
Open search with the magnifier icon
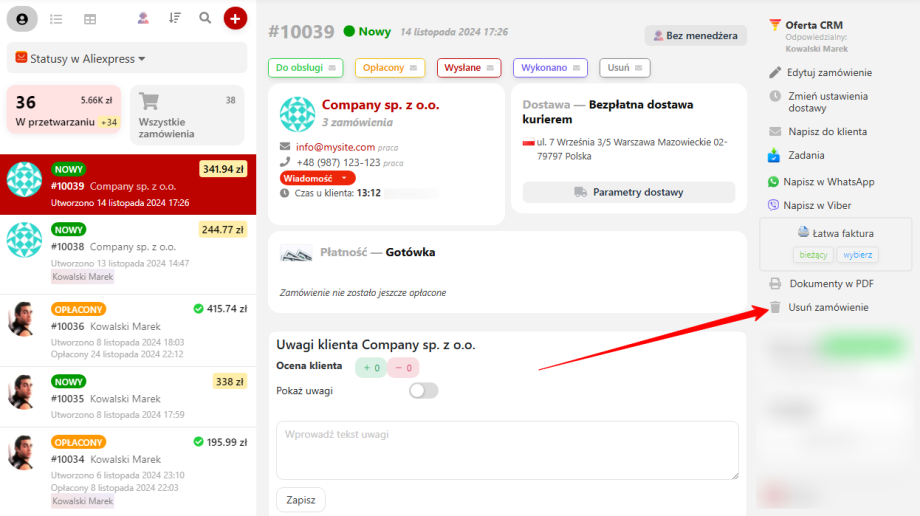205,18
